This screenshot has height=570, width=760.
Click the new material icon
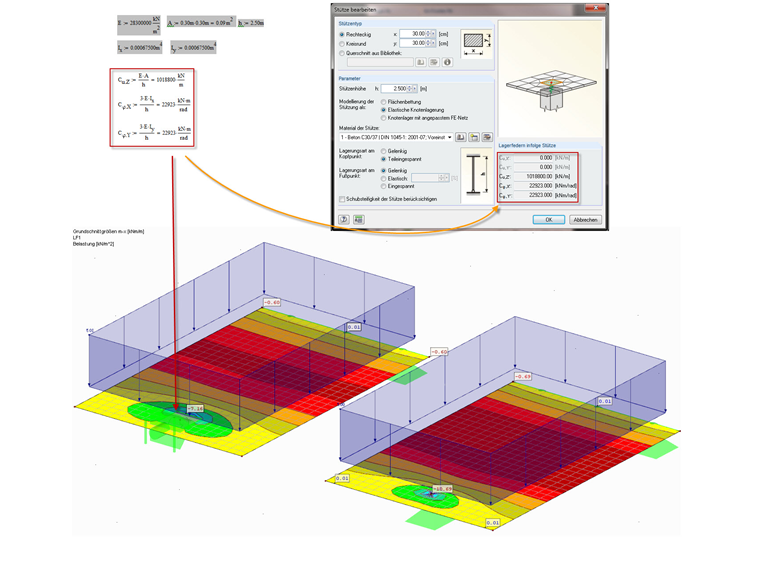tap(474, 137)
